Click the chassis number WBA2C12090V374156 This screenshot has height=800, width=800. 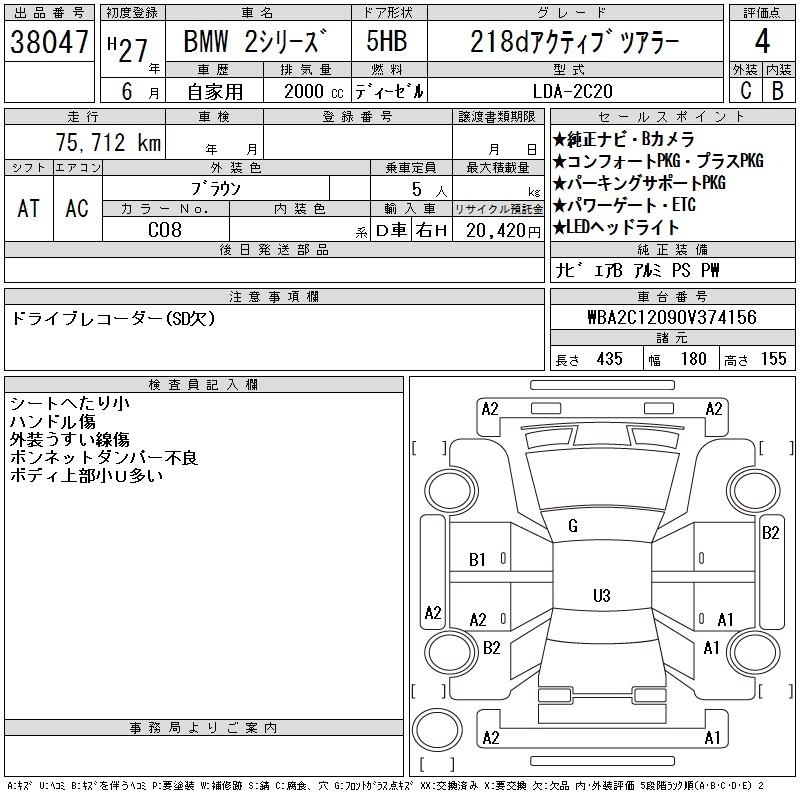(x=671, y=317)
